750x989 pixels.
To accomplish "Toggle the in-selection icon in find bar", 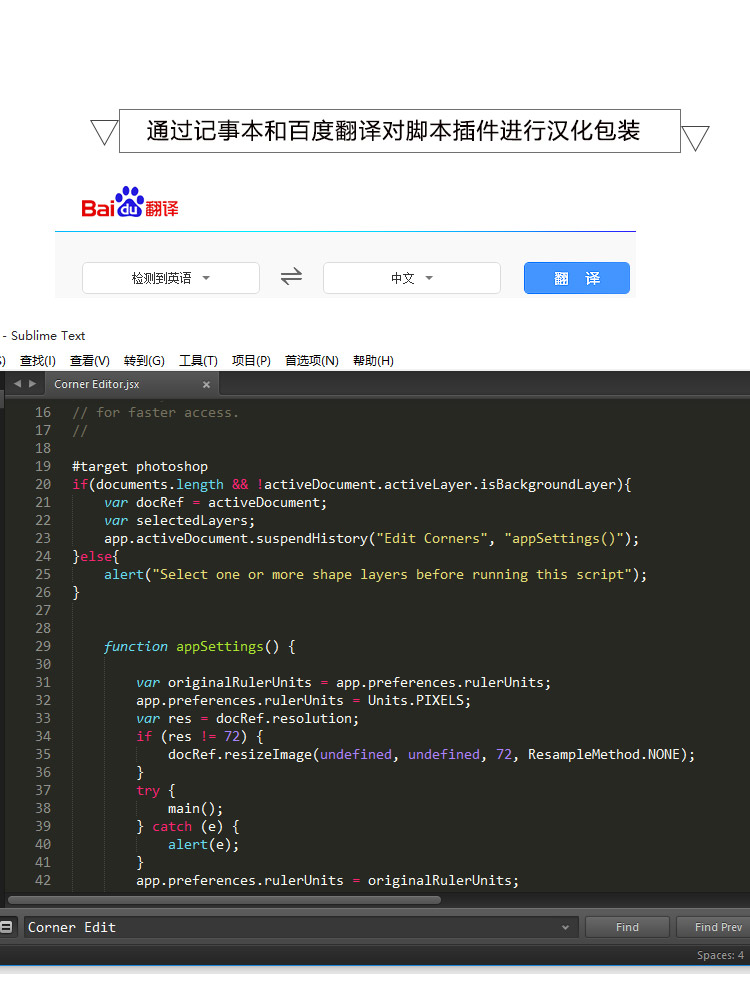I will click(6, 927).
